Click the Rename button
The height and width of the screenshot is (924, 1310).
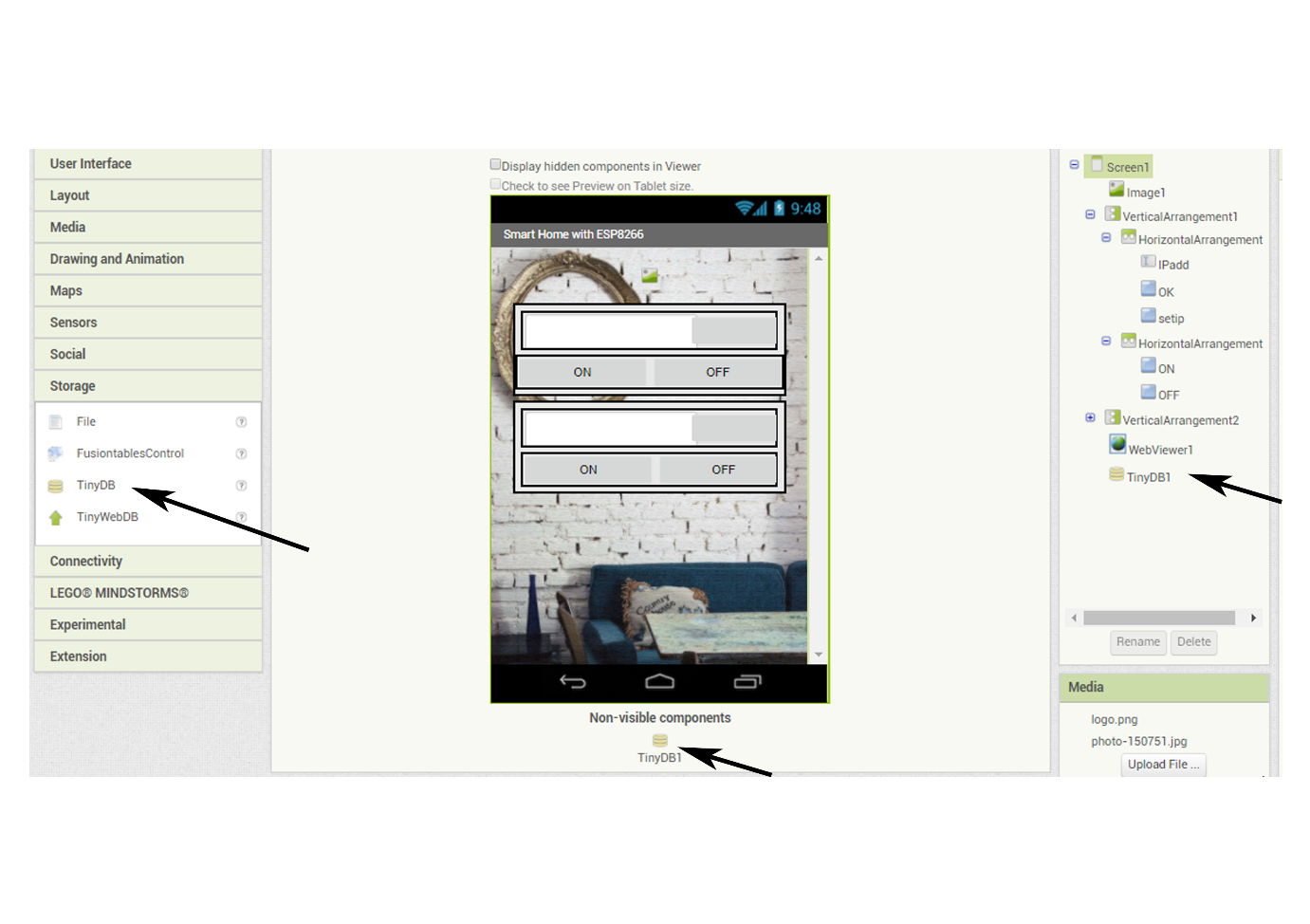point(1138,642)
